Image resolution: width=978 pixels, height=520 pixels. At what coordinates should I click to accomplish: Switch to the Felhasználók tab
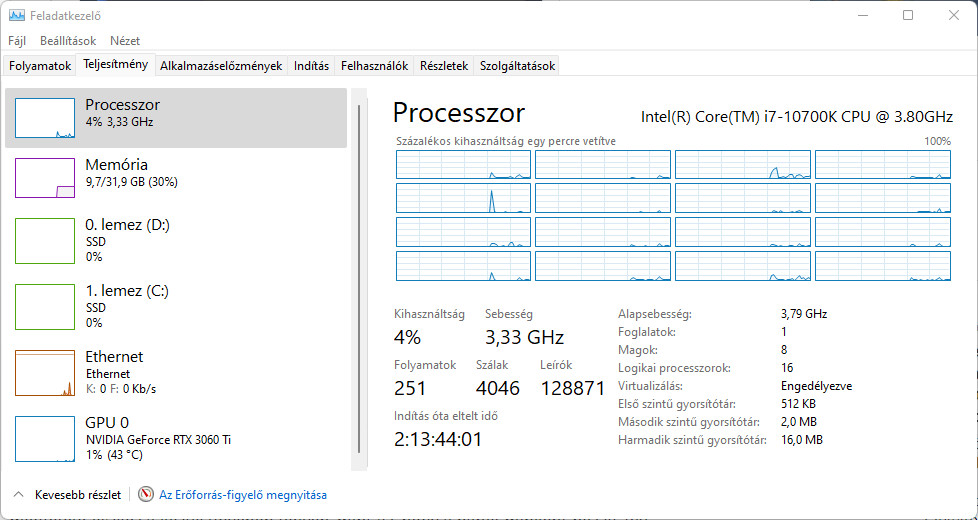(x=374, y=66)
